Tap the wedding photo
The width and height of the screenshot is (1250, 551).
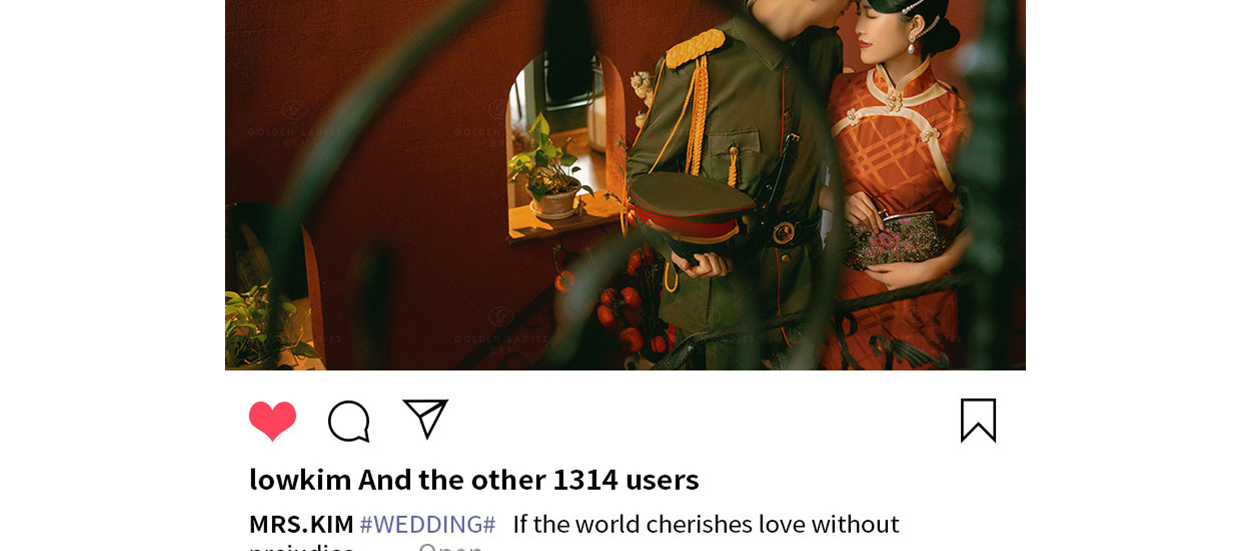pyautogui.click(x=625, y=185)
